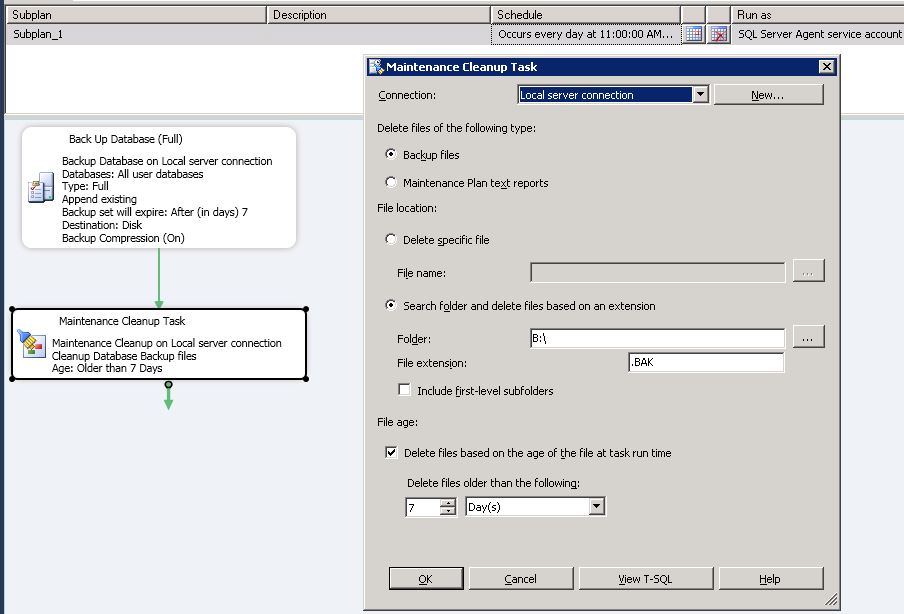This screenshot has width=904, height=614.
Task: Click the Description column header
Action: [378, 15]
